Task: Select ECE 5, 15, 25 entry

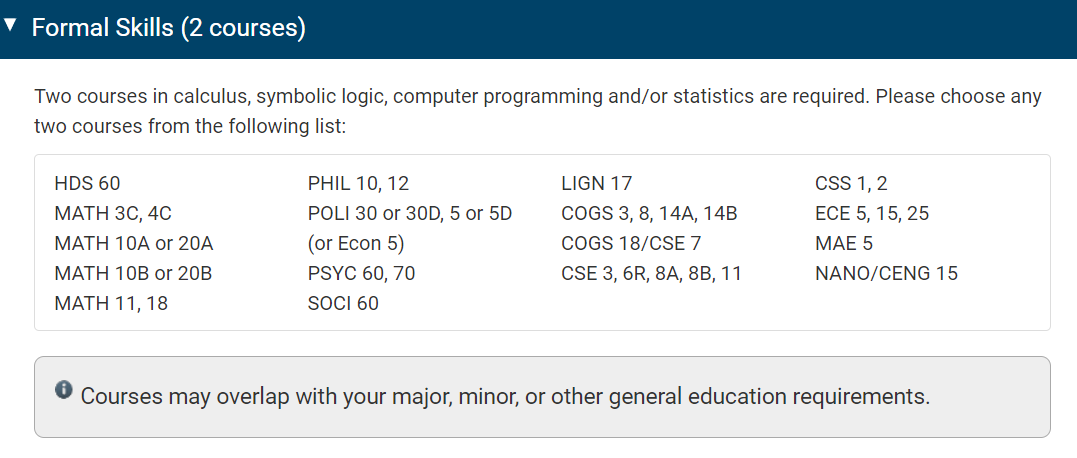Action: coord(872,214)
